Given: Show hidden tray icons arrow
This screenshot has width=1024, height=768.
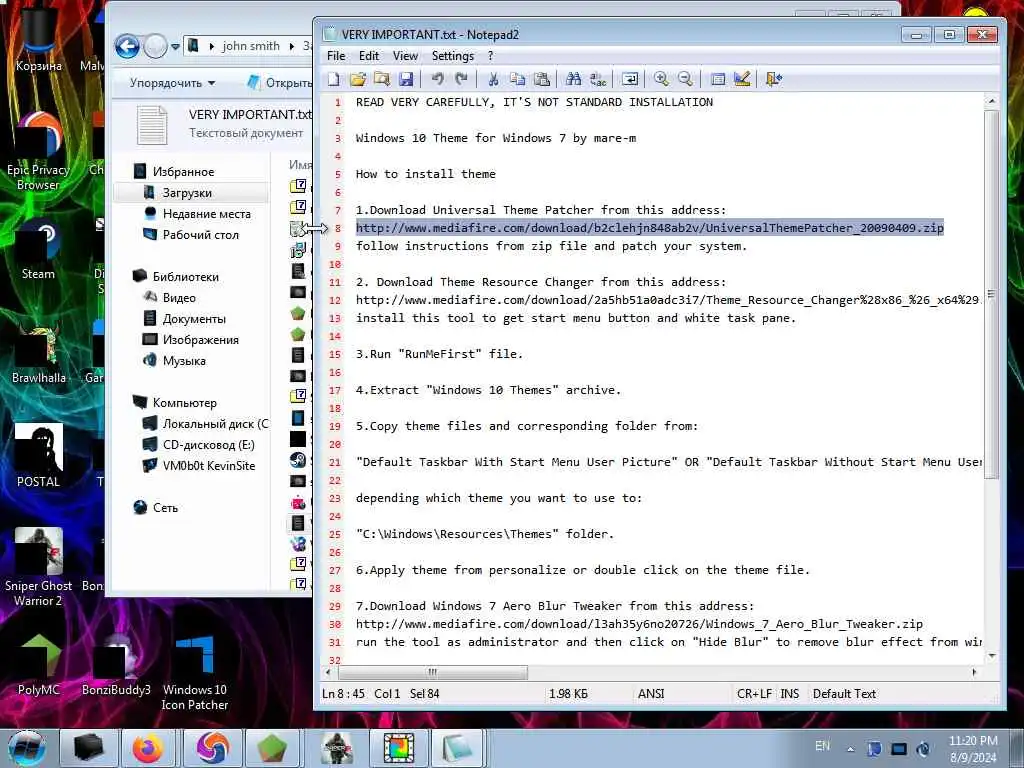Looking at the screenshot, I should click(850, 749).
